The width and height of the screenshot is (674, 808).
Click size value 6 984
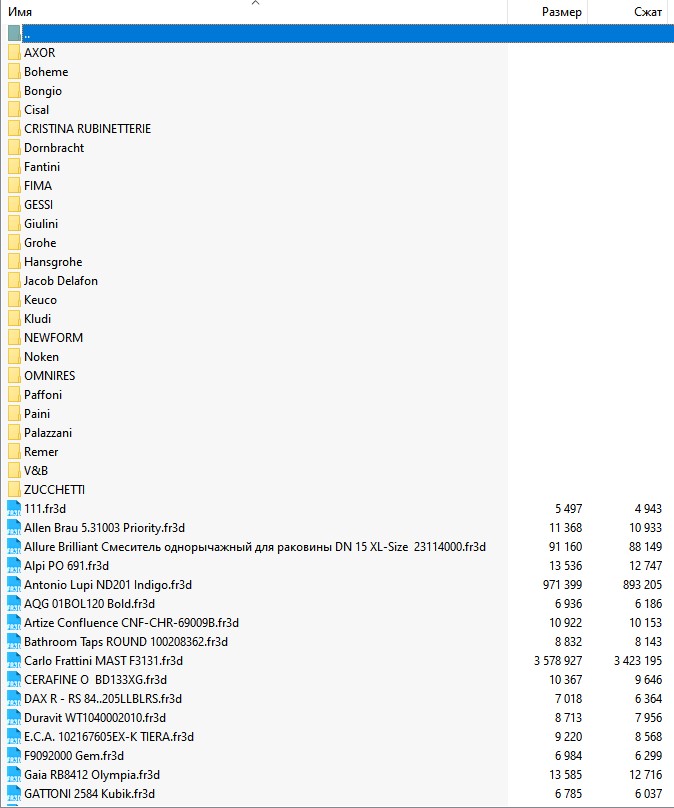click(568, 756)
